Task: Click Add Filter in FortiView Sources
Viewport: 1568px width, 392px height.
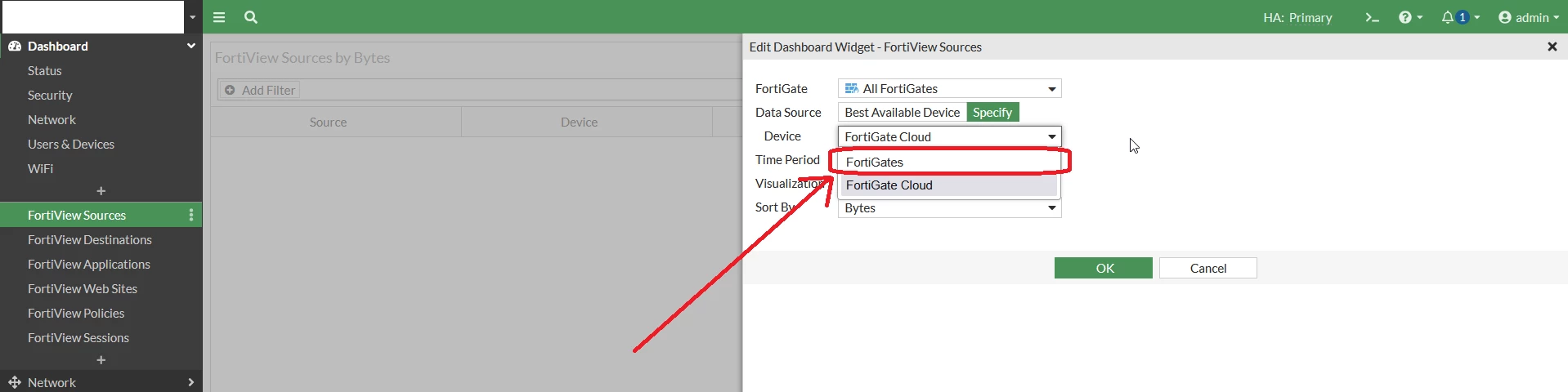Action: [260, 90]
